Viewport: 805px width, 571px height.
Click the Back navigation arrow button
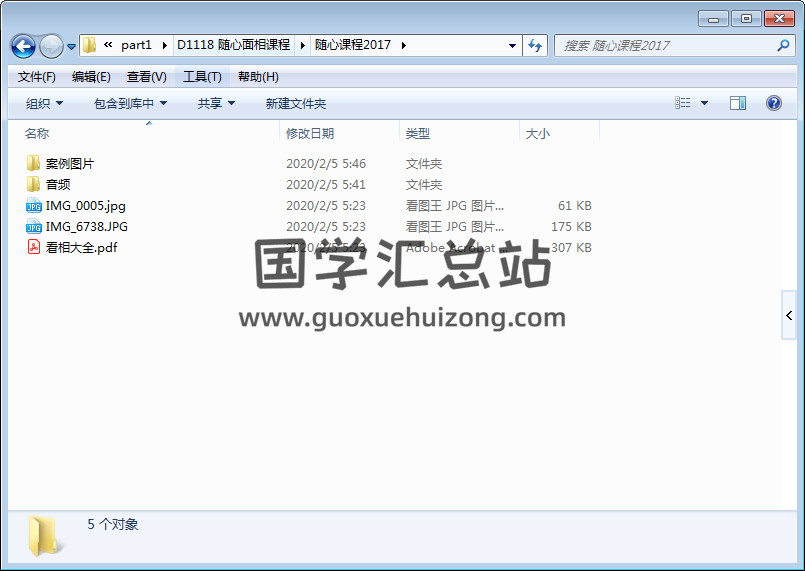(23, 46)
